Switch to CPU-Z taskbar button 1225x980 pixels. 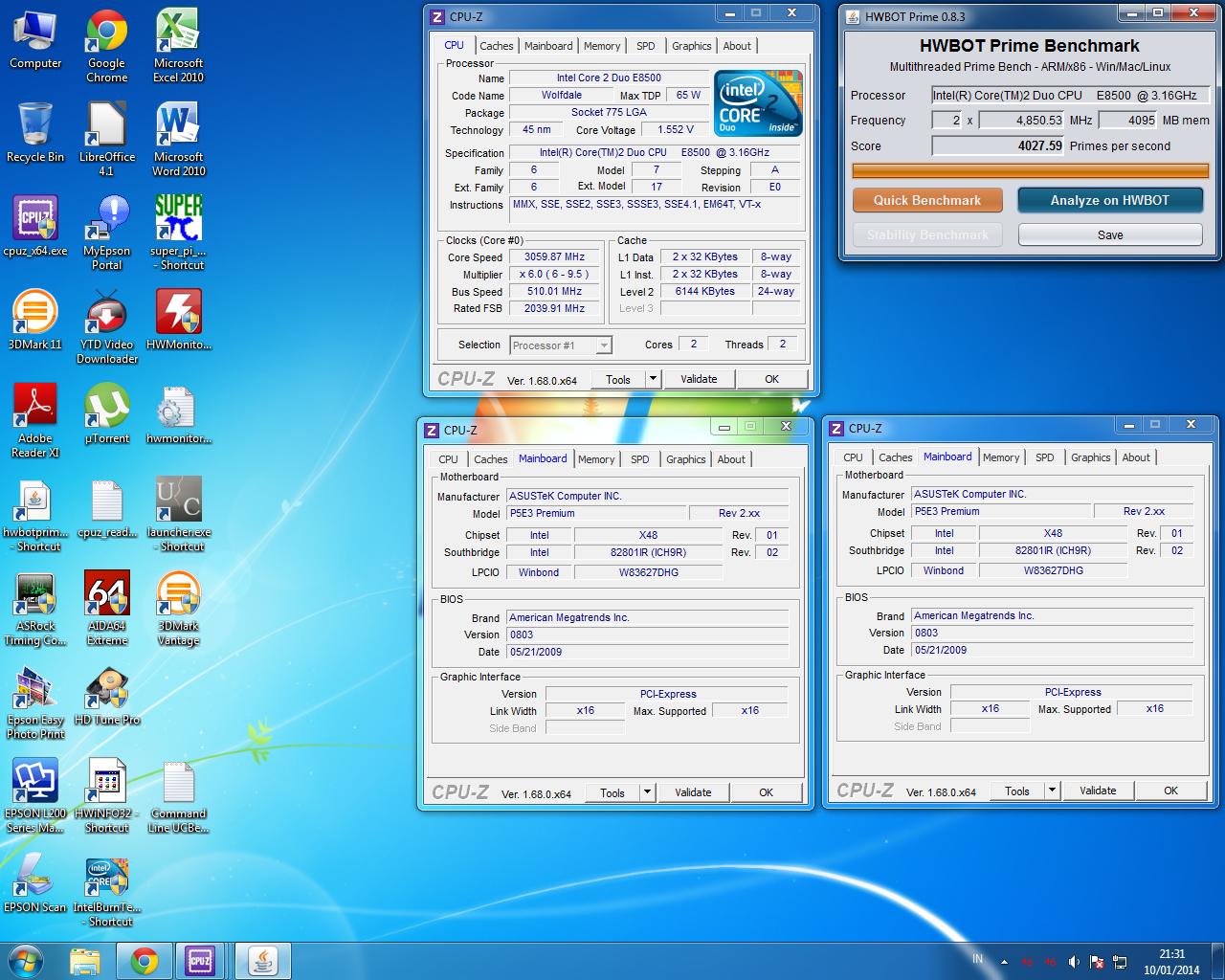click(200, 961)
